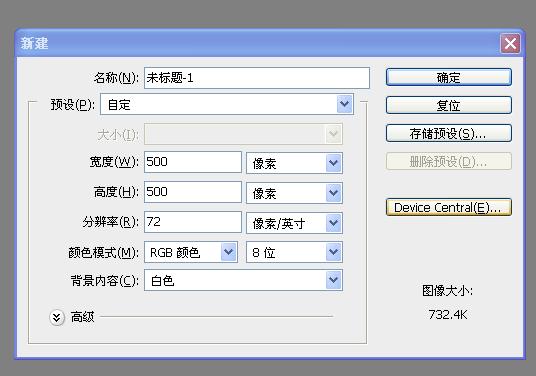This screenshot has height=376, width=536.
Task: Open the 8 位 bit depth dropdown
Action: [x=294, y=252]
